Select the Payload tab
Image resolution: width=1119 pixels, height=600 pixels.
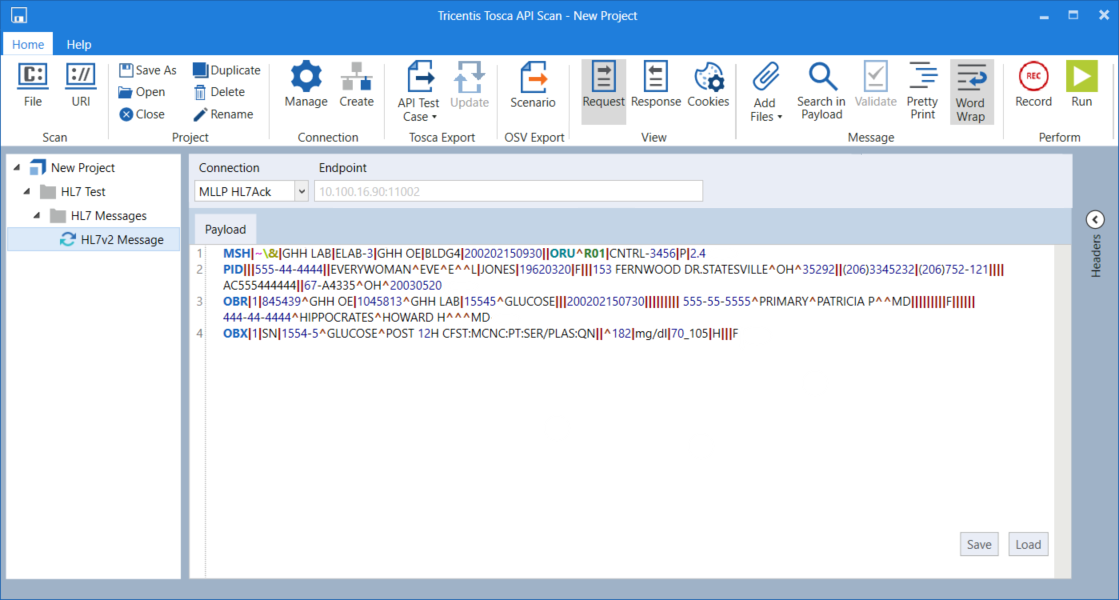225,229
